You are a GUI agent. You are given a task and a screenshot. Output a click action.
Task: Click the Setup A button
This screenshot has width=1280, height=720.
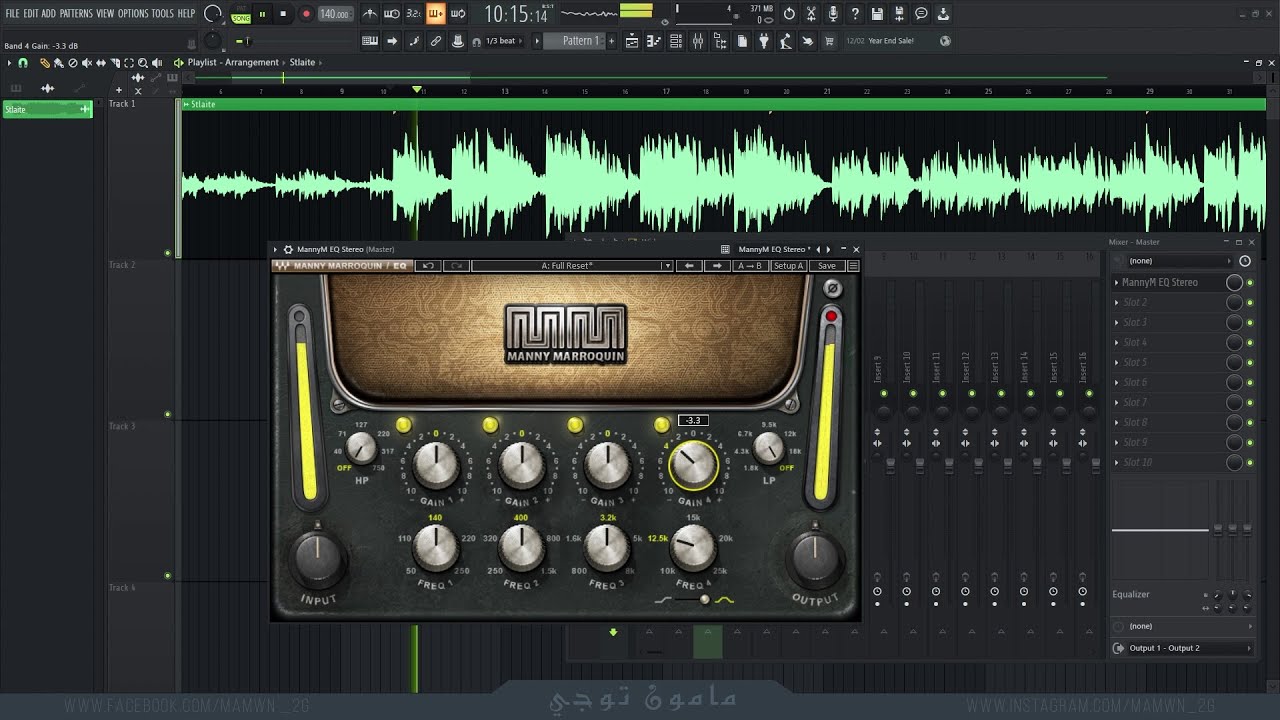tap(788, 266)
